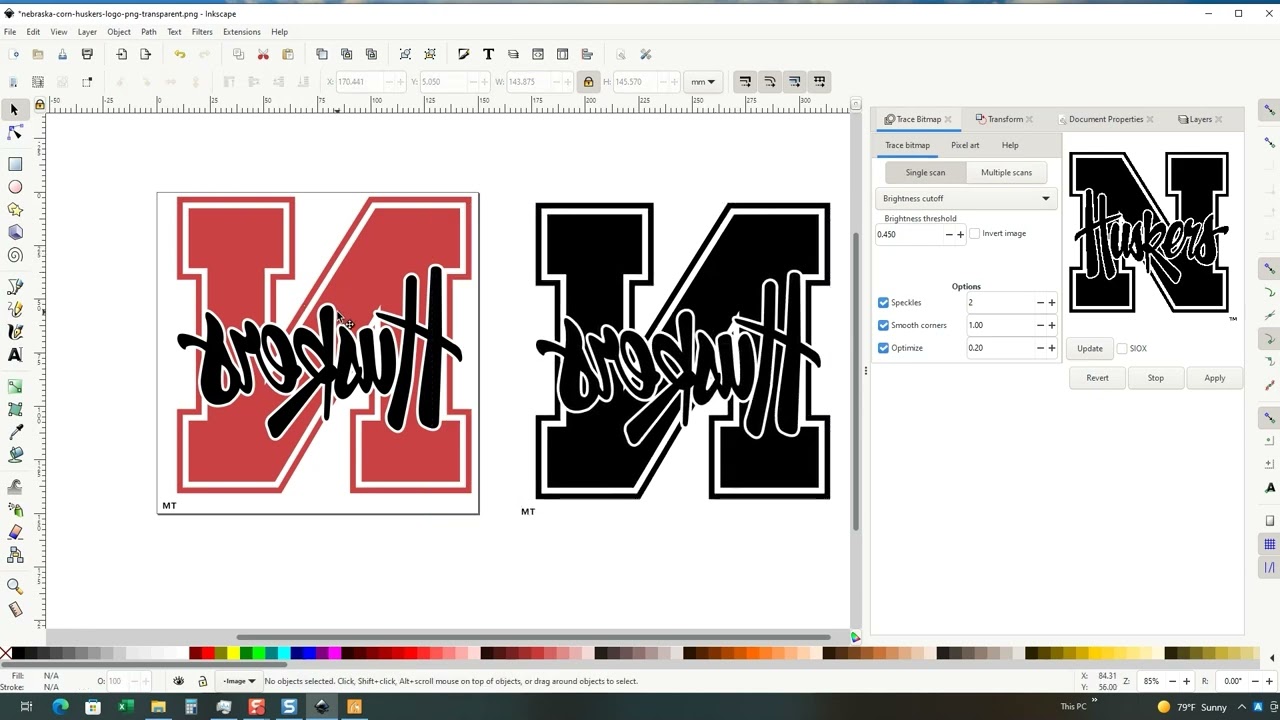Open the mm units dropdown
The image size is (1280, 720).
[x=703, y=82]
